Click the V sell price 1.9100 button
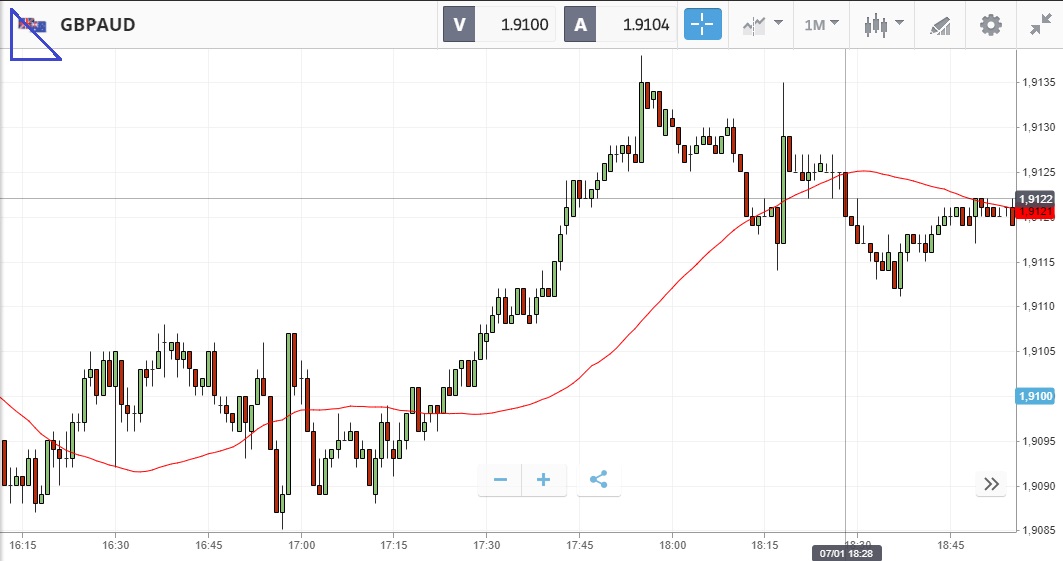Image resolution: width=1063 pixels, height=561 pixels. (500, 25)
